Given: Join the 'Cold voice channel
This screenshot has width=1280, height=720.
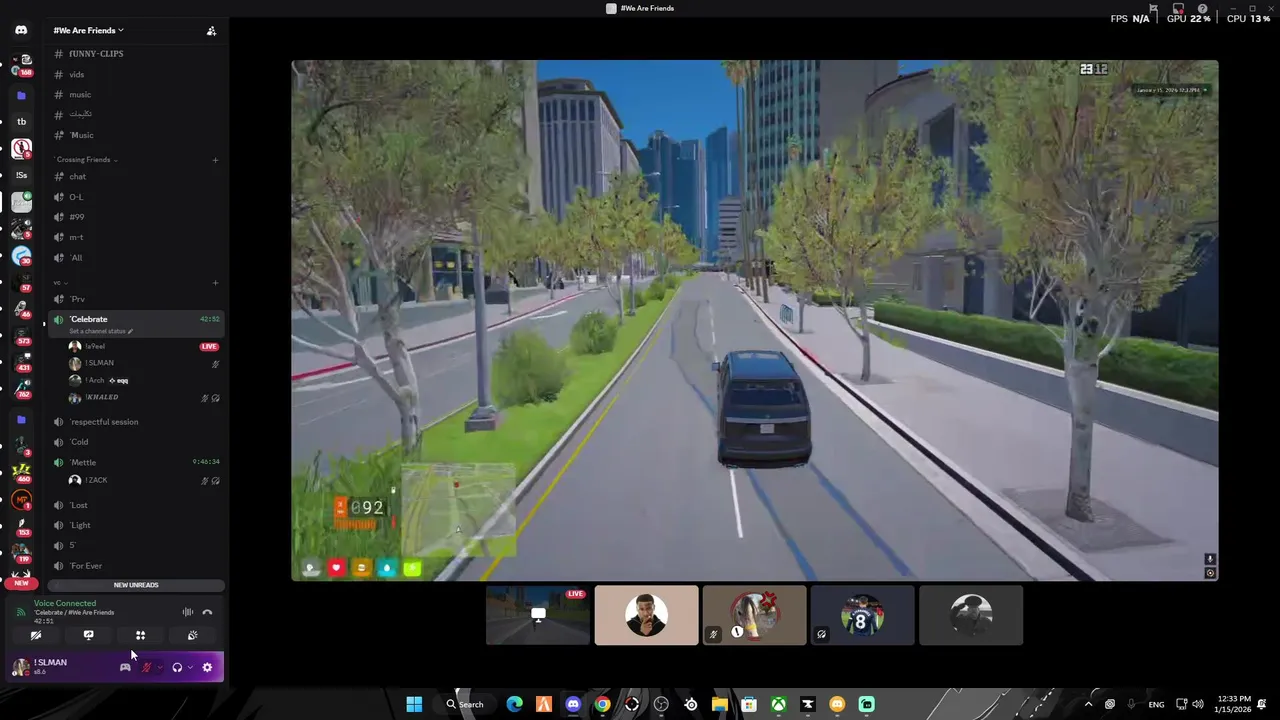Looking at the screenshot, I should pyautogui.click(x=135, y=442).
